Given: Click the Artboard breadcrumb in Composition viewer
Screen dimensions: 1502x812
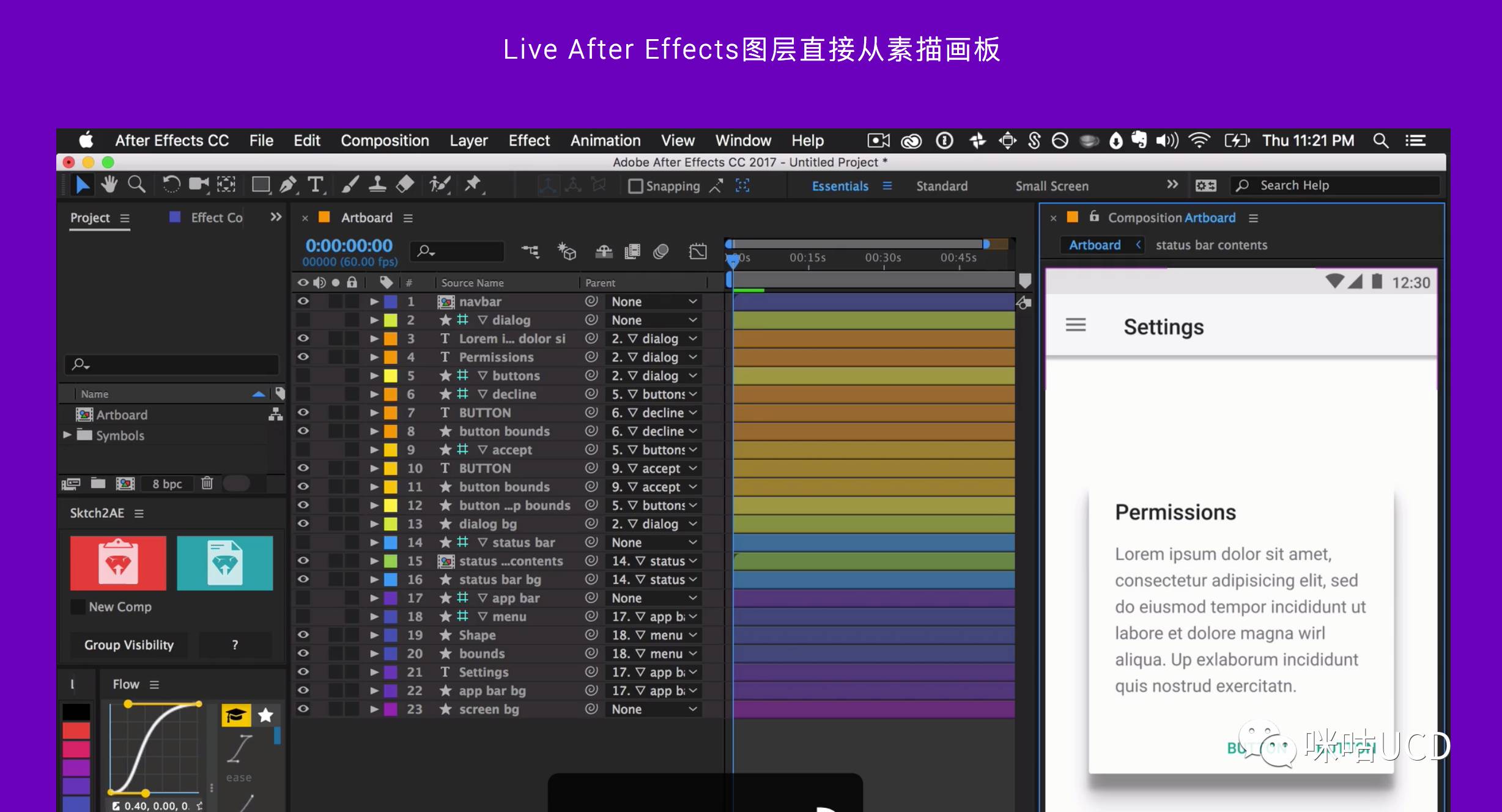Looking at the screenshot, I should click(1095, 245).
